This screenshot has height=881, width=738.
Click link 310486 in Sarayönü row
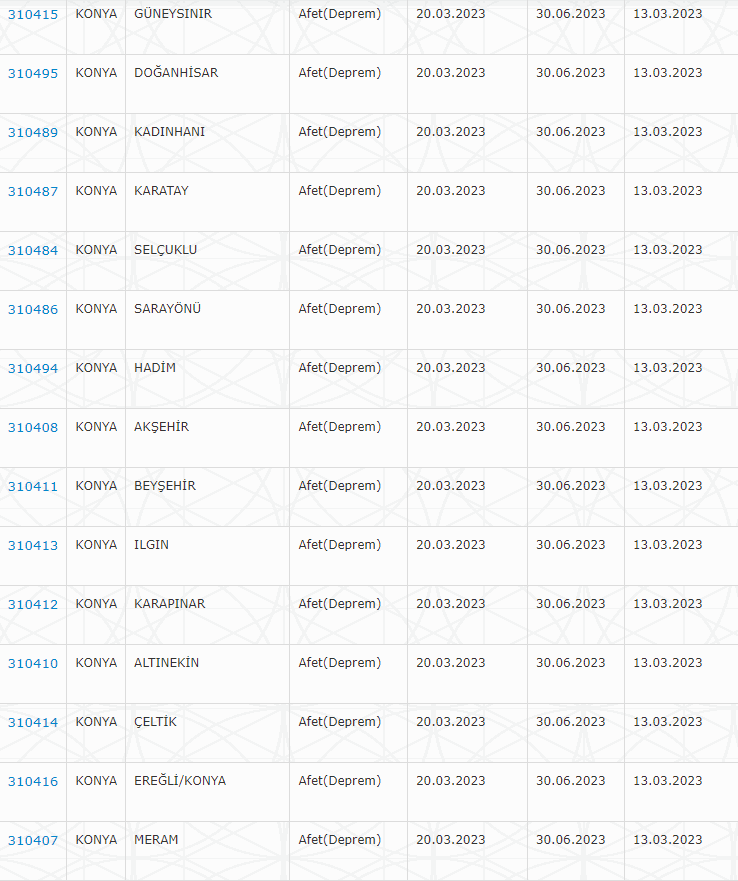(33, 310)
